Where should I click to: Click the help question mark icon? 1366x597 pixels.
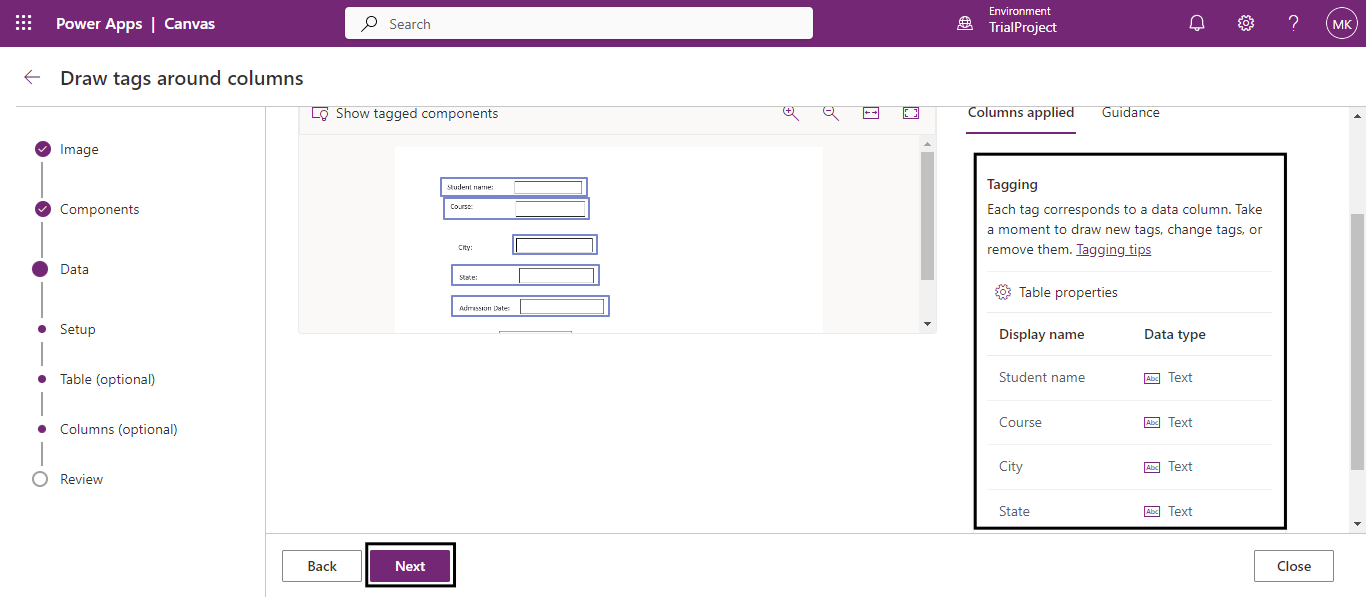(x=1293, y=23)
